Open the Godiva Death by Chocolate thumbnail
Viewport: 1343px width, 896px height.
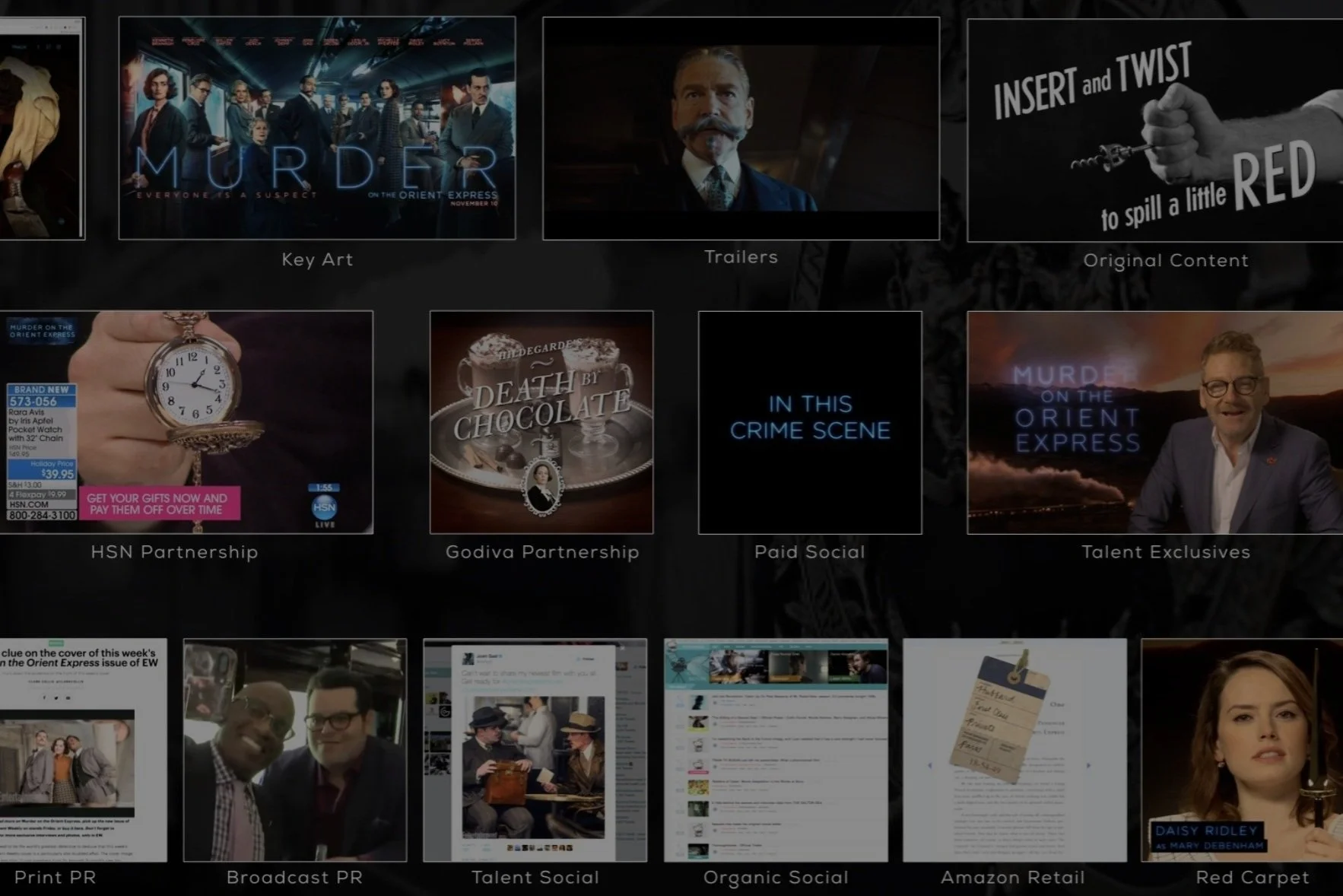[541, 422]
